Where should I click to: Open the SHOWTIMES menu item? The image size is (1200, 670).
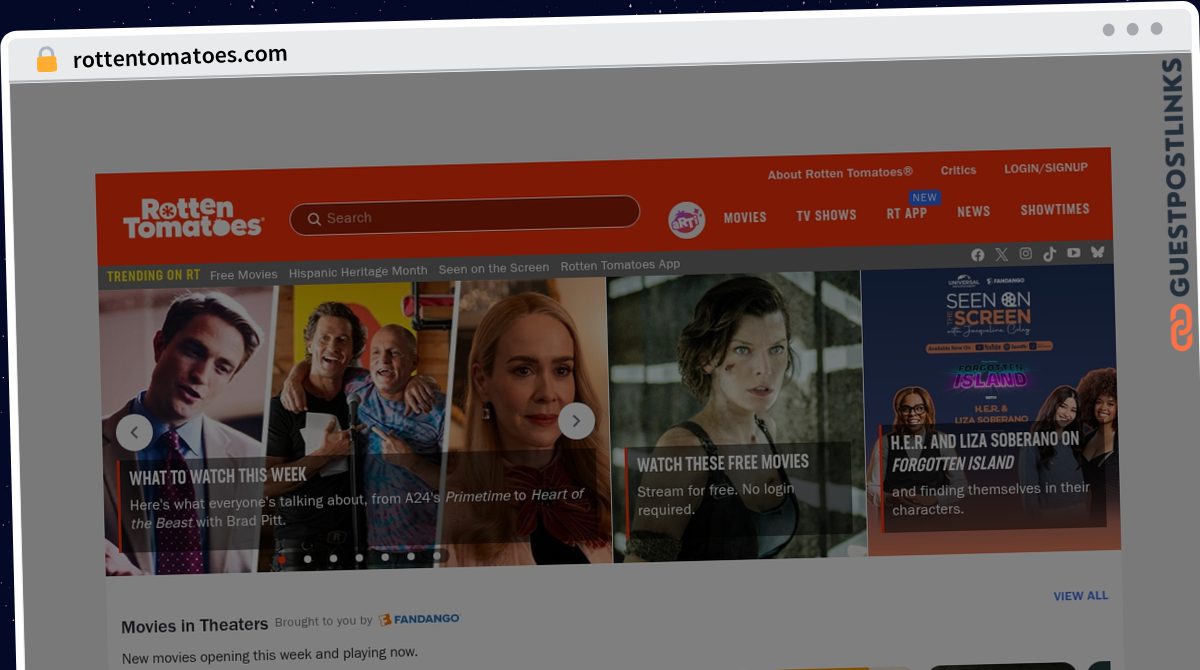1055,209
